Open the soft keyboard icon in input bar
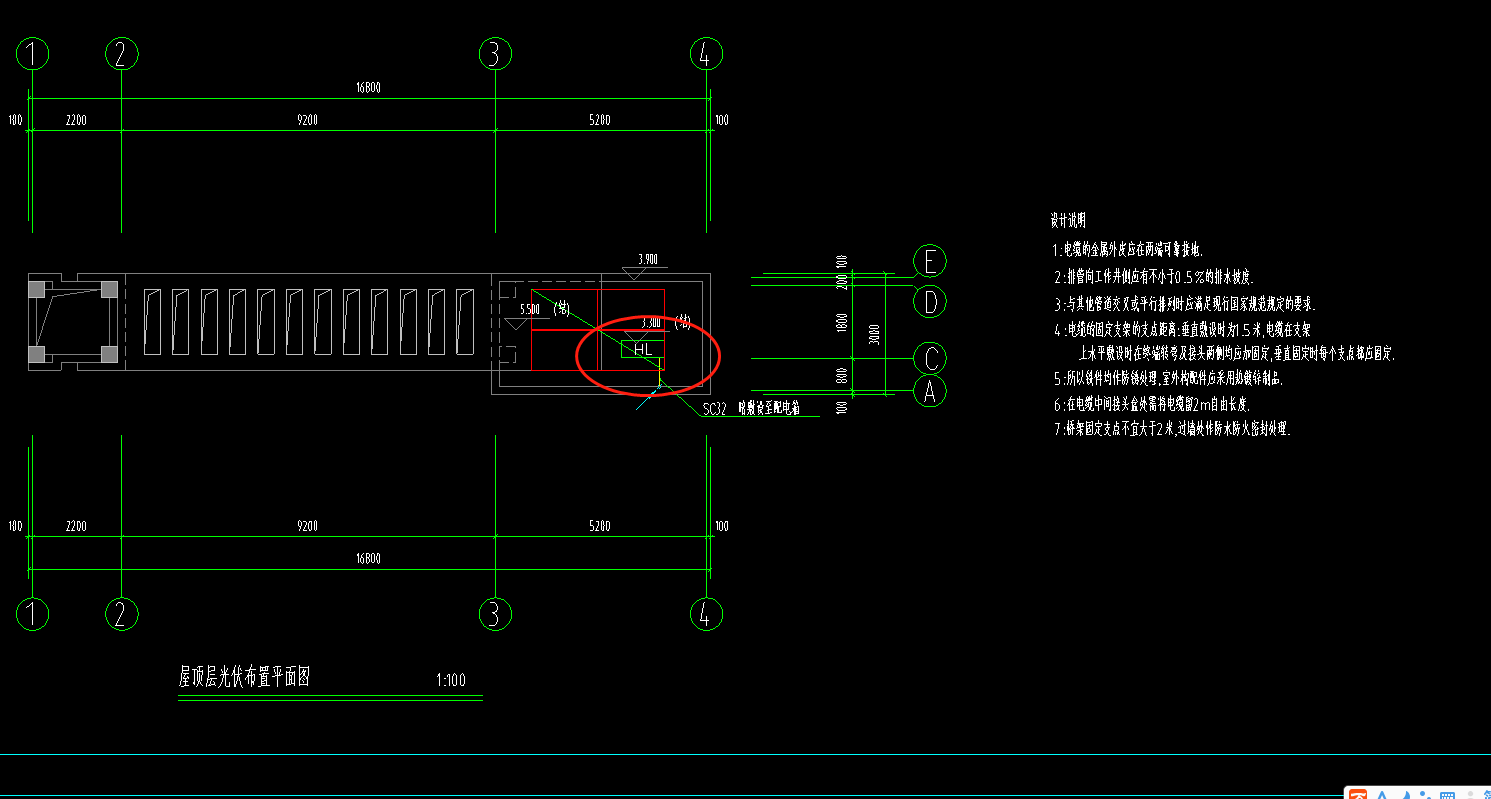Image resolution: width=1491 pixels, height=799 pixels. 1447,796
